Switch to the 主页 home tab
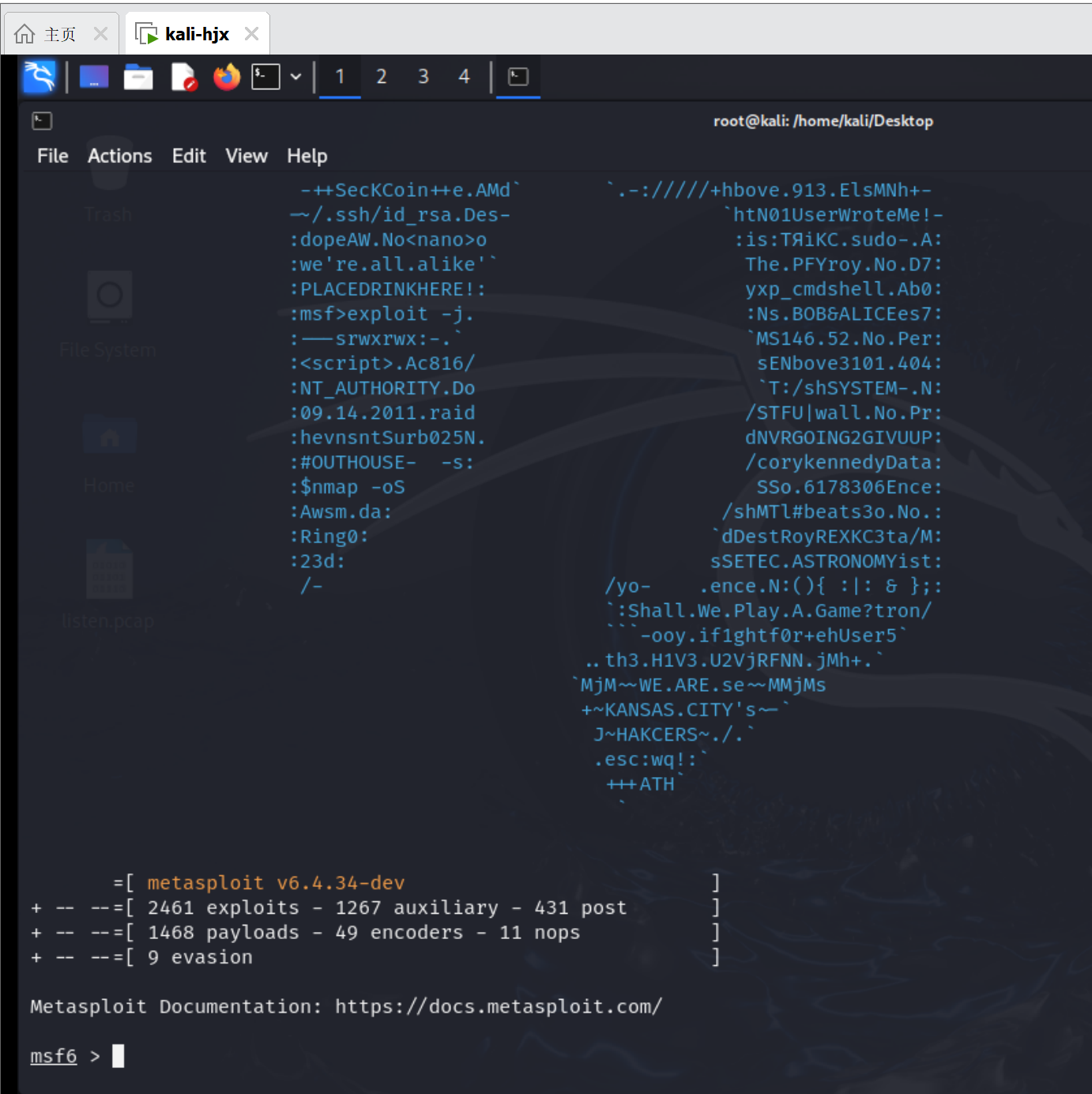Screen dimensions: 1092x1094 61,34
